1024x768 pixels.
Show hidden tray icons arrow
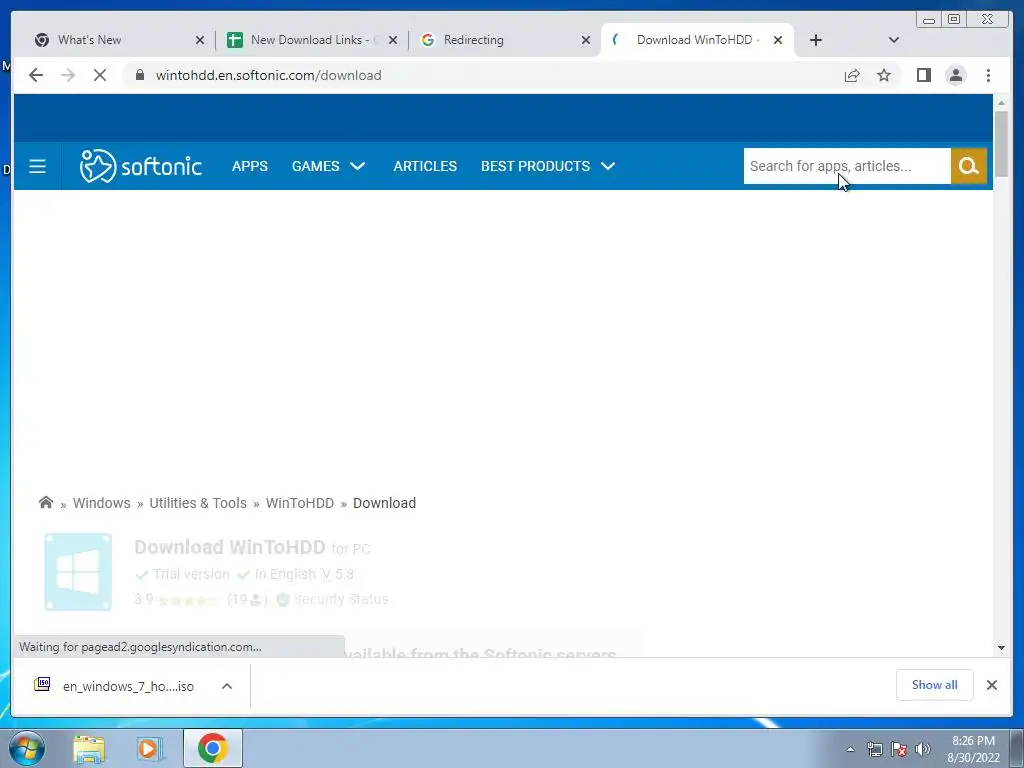coord(850,749)
